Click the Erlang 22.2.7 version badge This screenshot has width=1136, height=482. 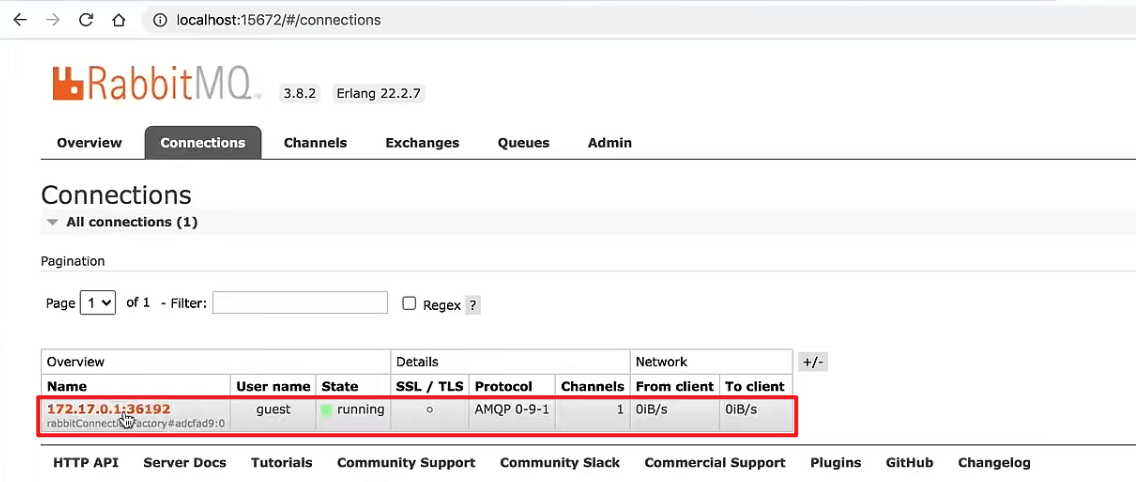click(378, 94)
